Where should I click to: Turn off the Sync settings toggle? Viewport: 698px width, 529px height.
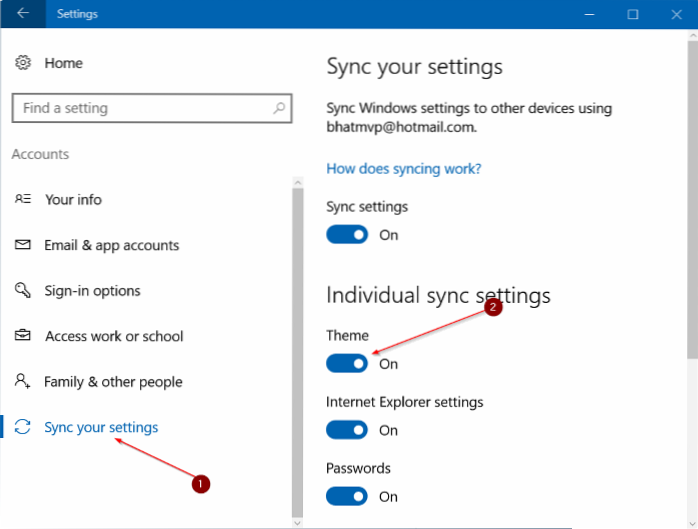point(347,235)
